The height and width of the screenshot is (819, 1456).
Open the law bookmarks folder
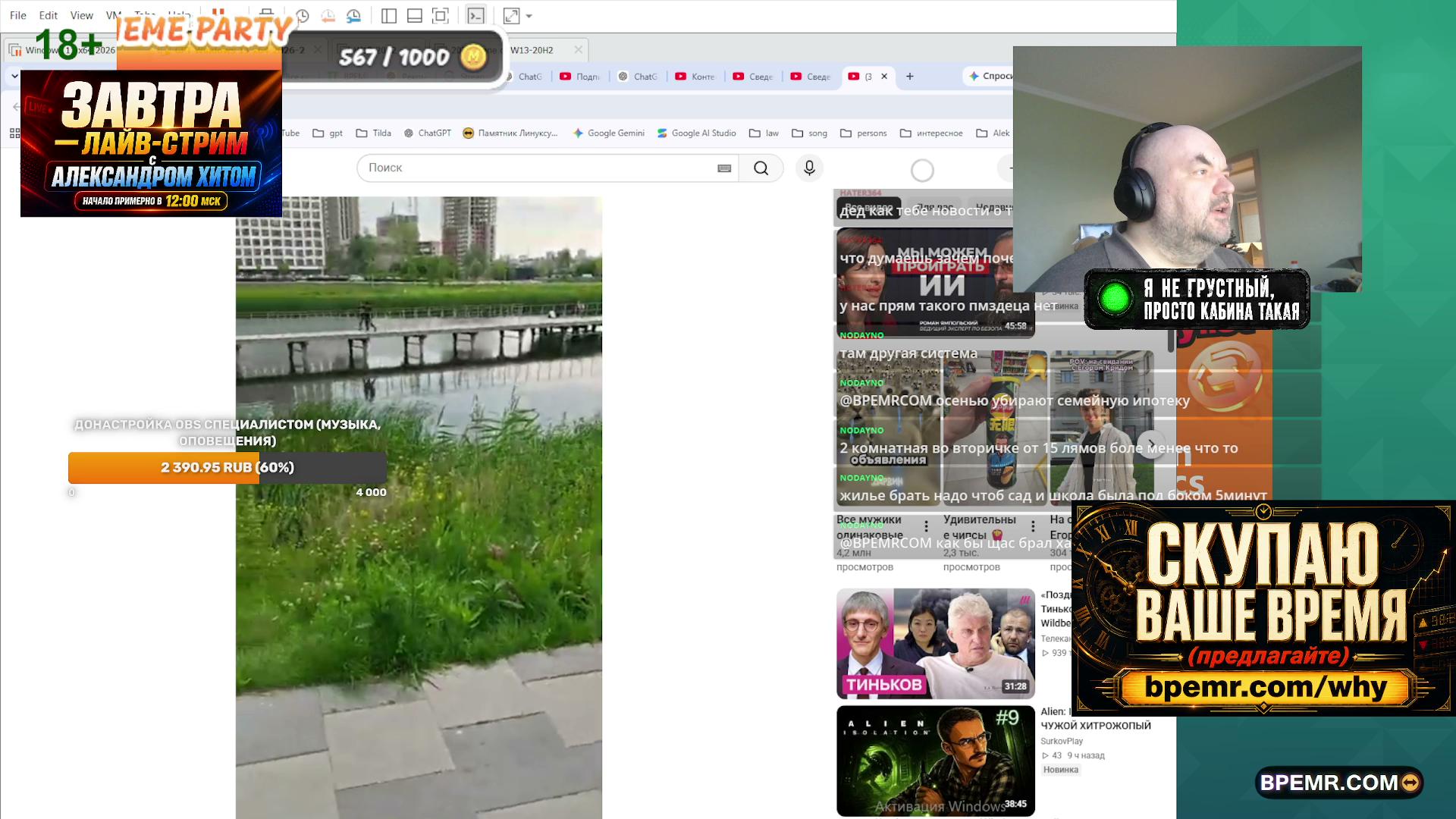tap(764, 133)
